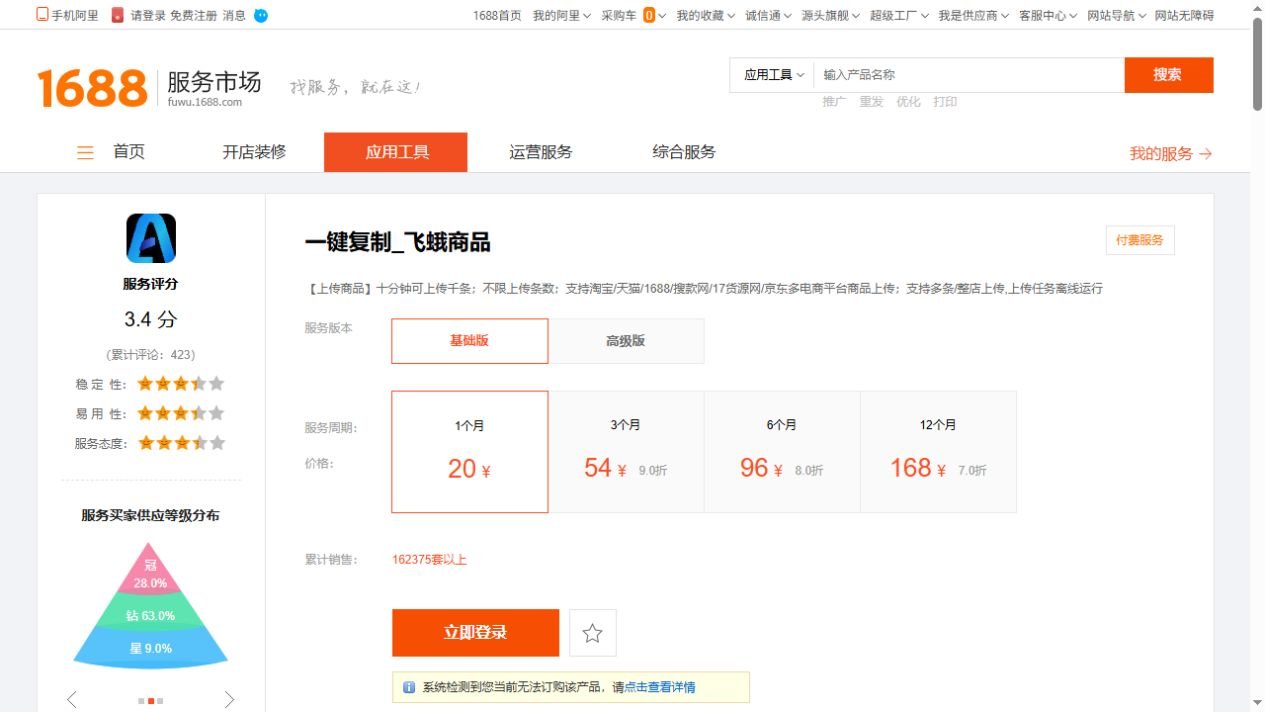Click the 飞蛾 app logo thumbnail

point(151,238)
